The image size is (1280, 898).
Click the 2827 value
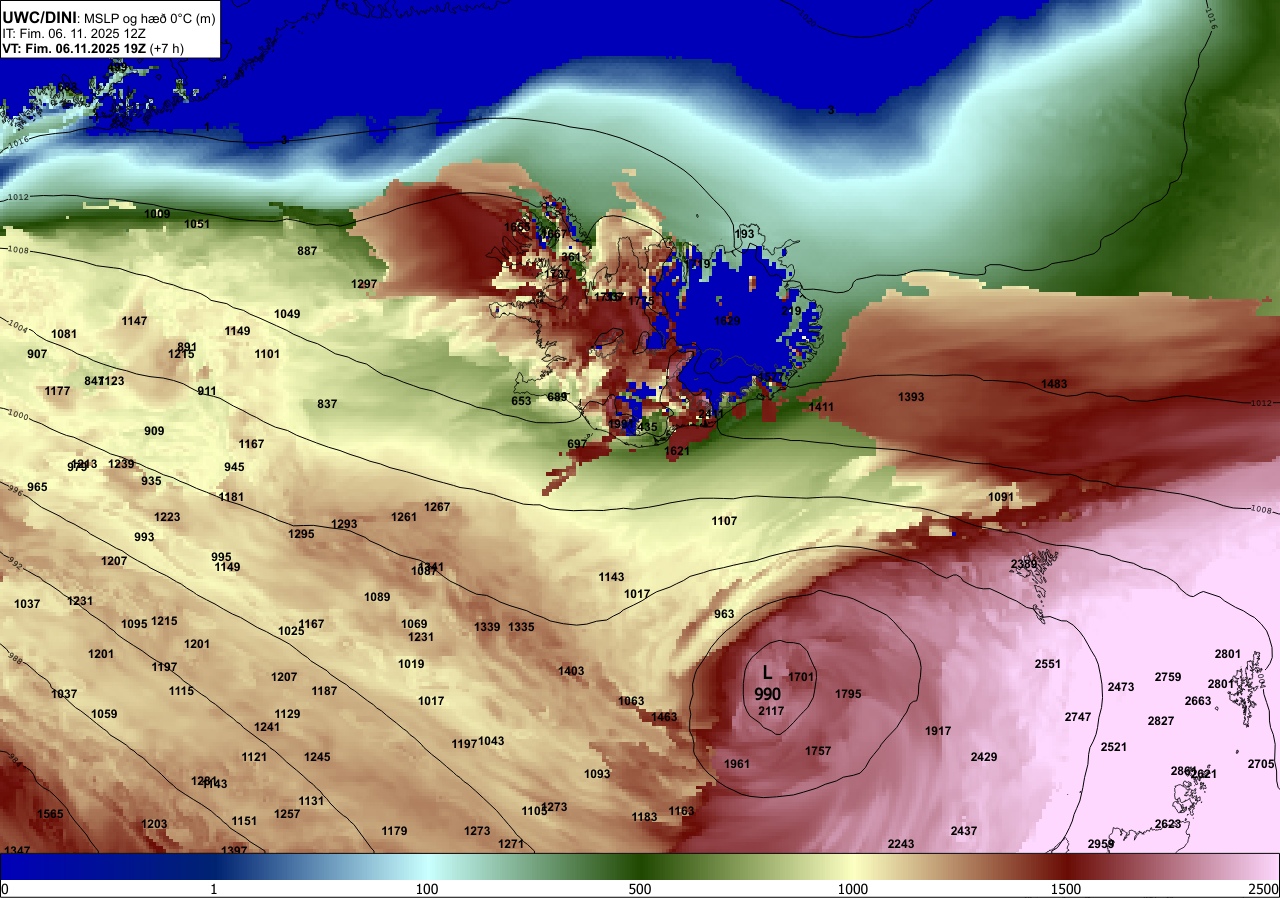[1161, 721]
